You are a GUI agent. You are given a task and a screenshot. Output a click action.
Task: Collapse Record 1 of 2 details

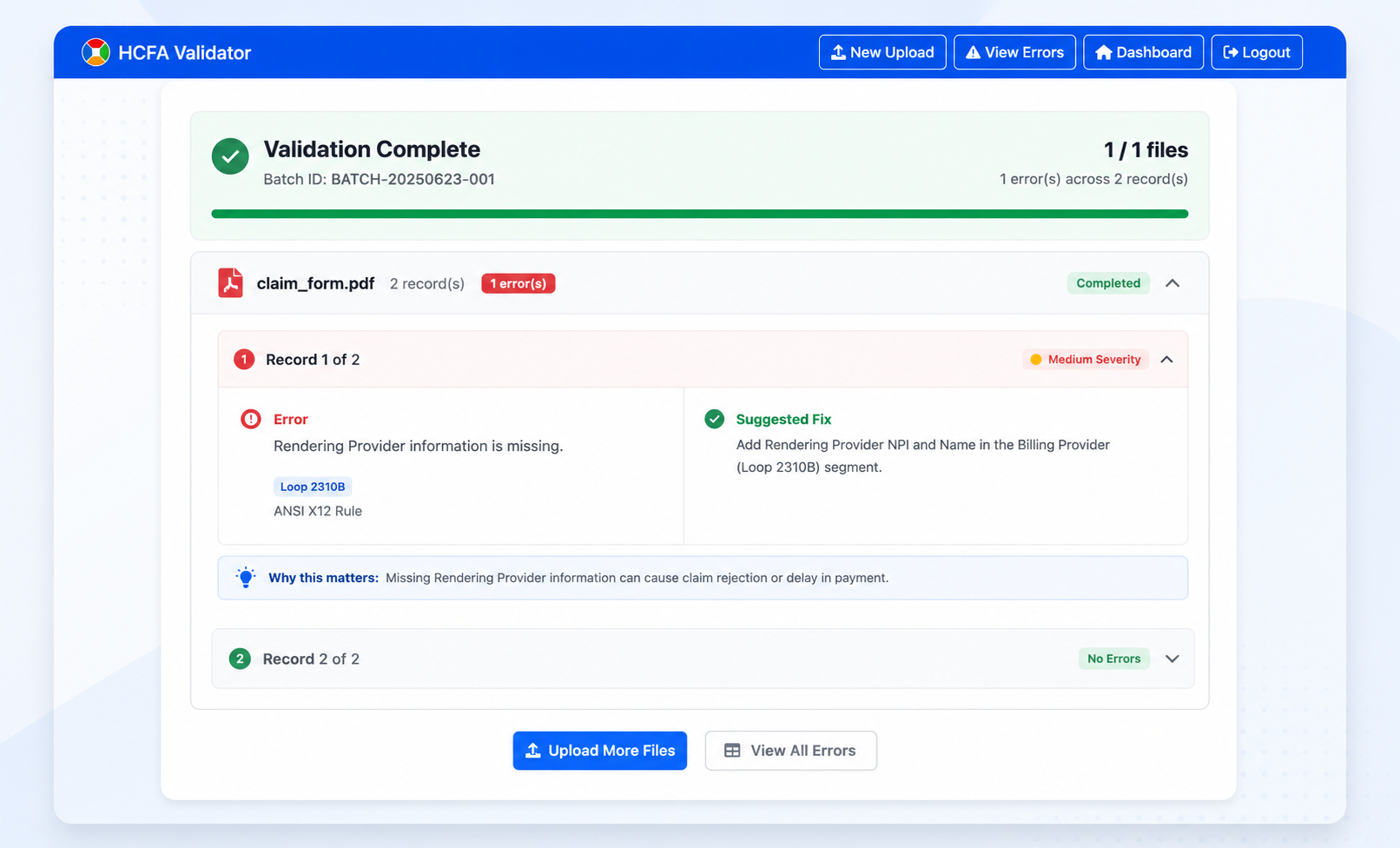coord(1166,360)
